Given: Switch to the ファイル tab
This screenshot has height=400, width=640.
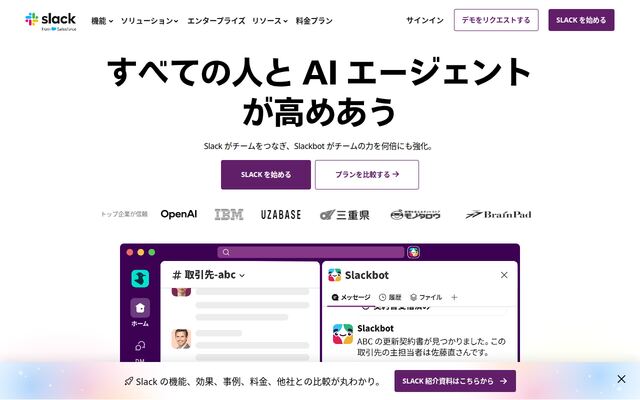Looking at the screenshot, I should [x=426, y=297].
